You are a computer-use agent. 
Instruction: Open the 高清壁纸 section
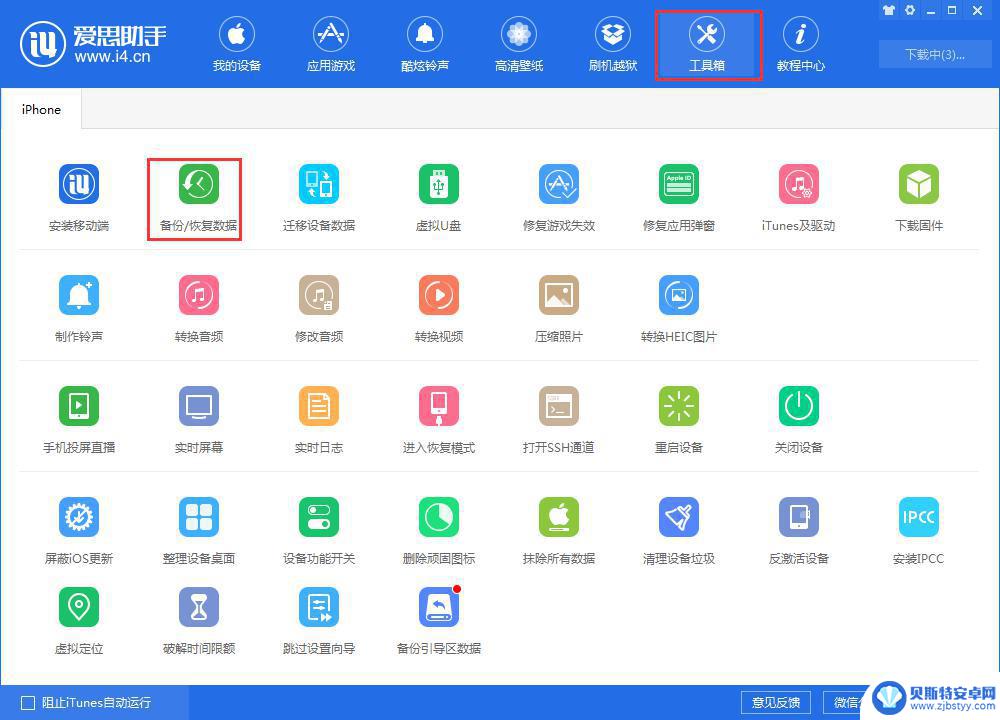[x=518, y=45]
